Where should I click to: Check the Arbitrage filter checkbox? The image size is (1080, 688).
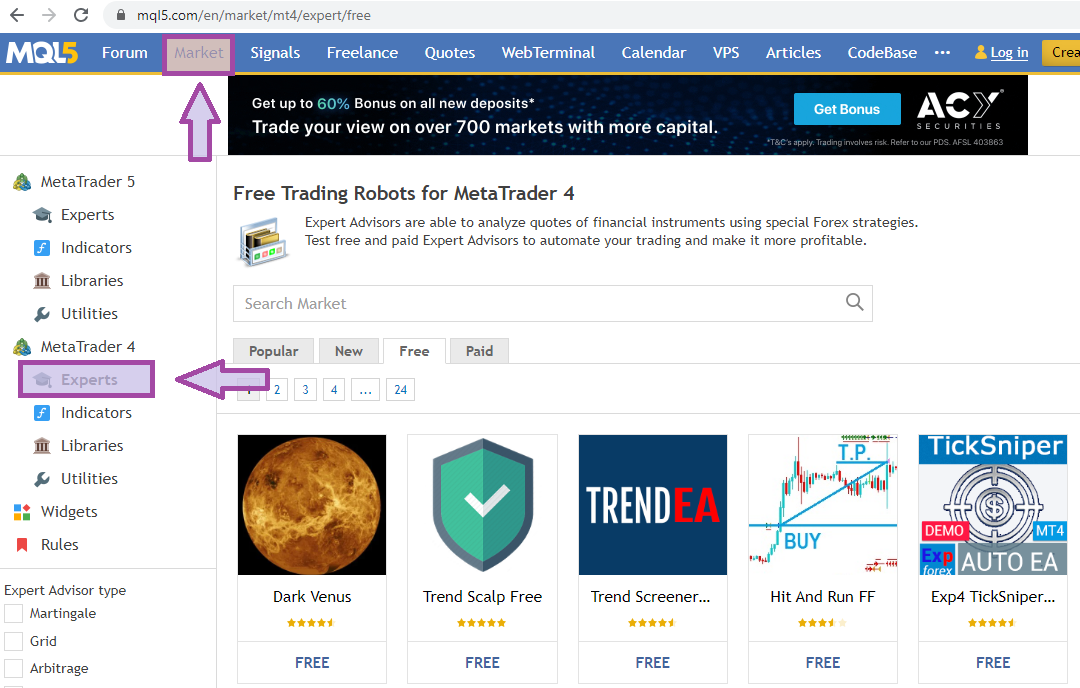pyautogui.click(x=14, y=668)
